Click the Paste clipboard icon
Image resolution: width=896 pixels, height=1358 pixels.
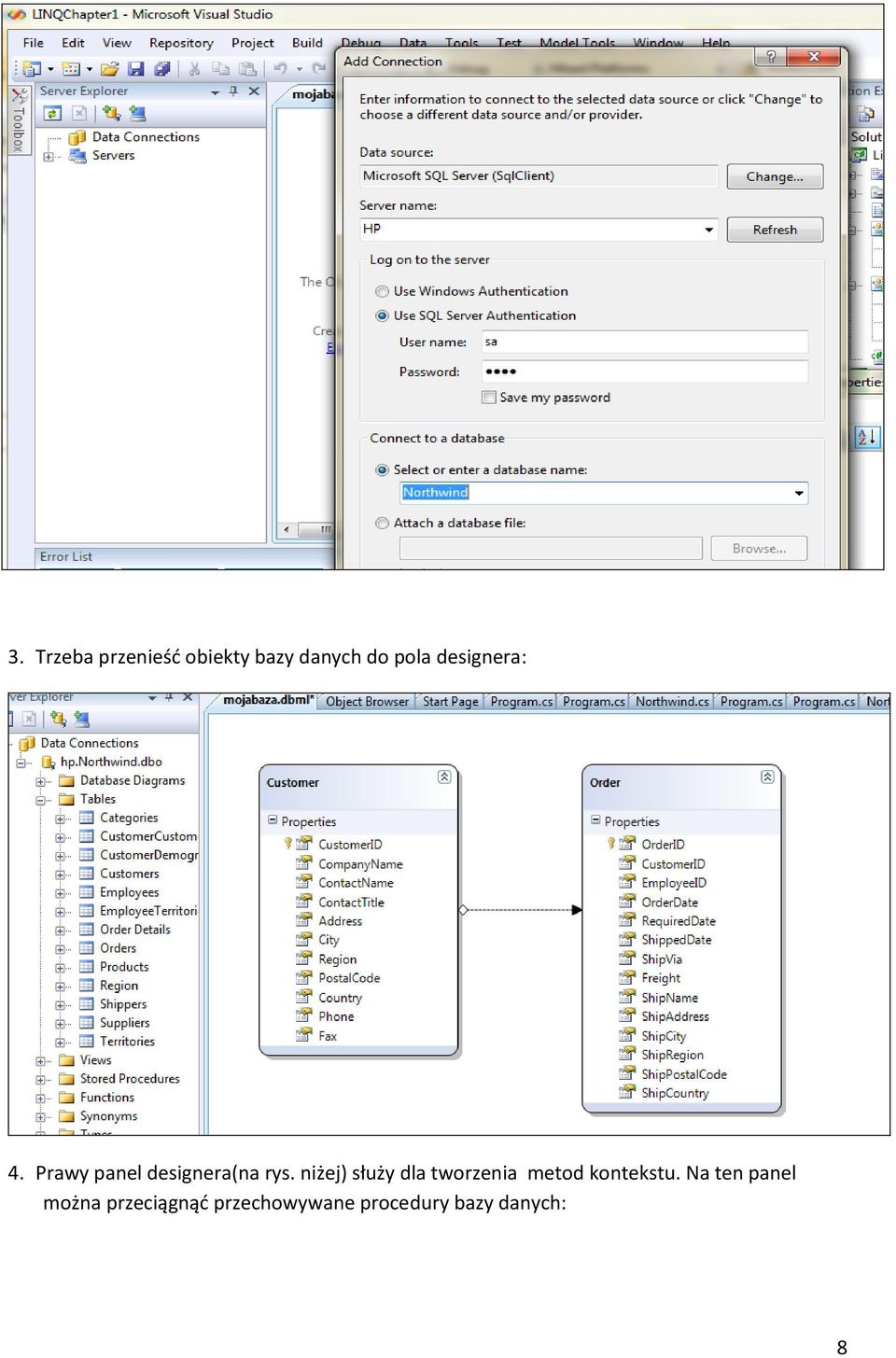[x=247, y=69]
